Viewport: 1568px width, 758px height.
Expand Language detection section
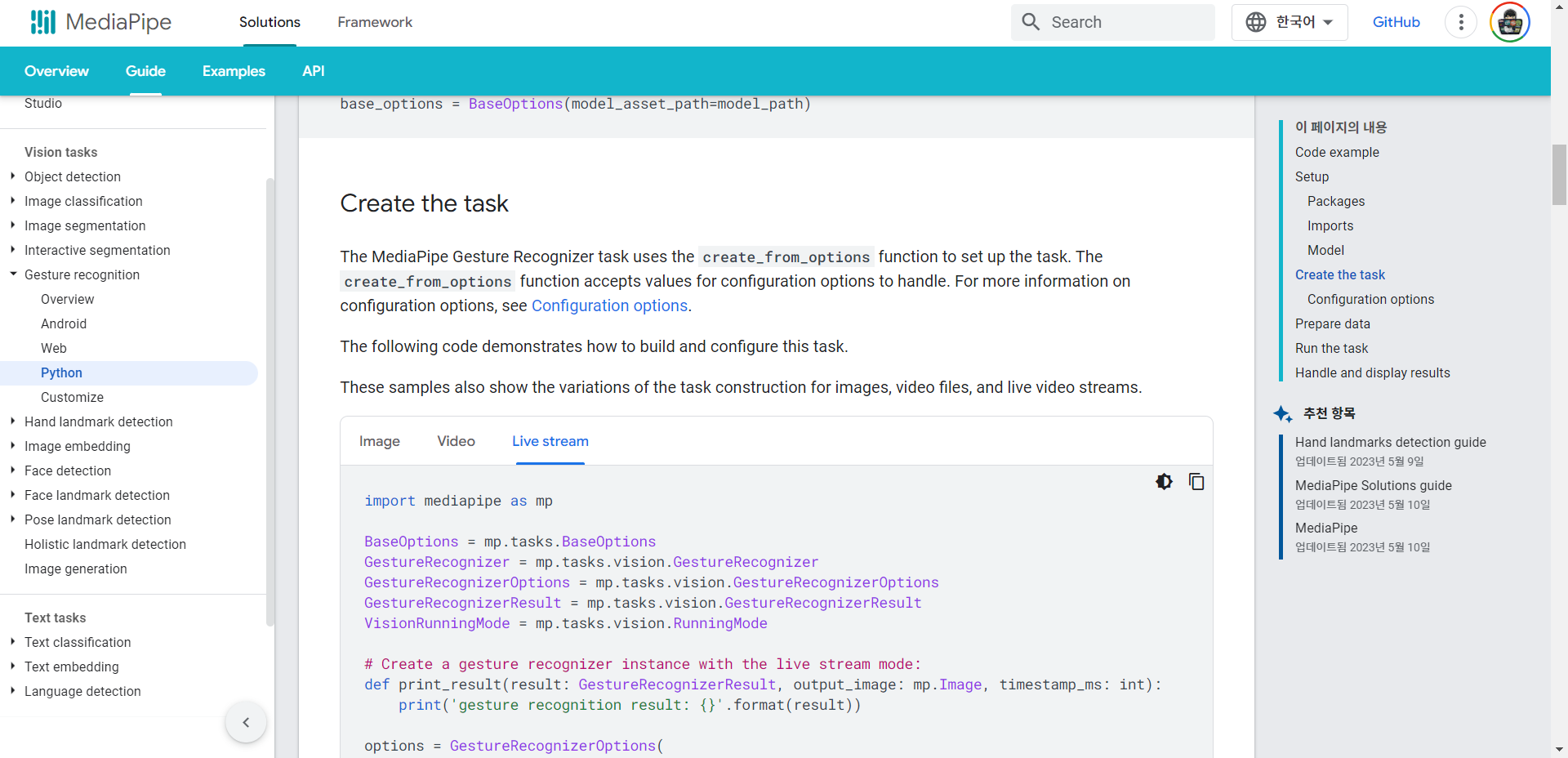click(x=12, y=690)
